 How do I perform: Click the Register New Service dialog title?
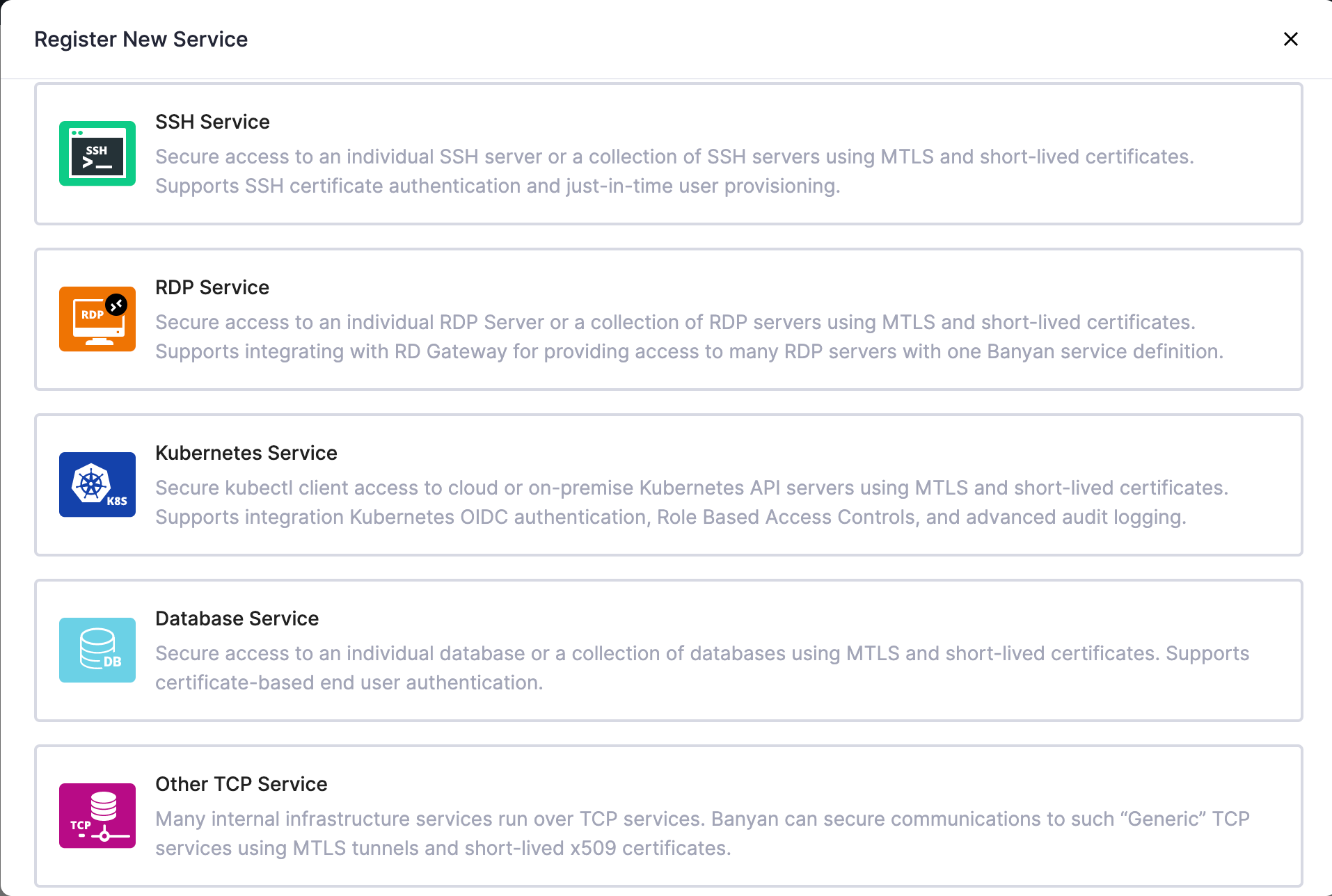click(141, 40)
